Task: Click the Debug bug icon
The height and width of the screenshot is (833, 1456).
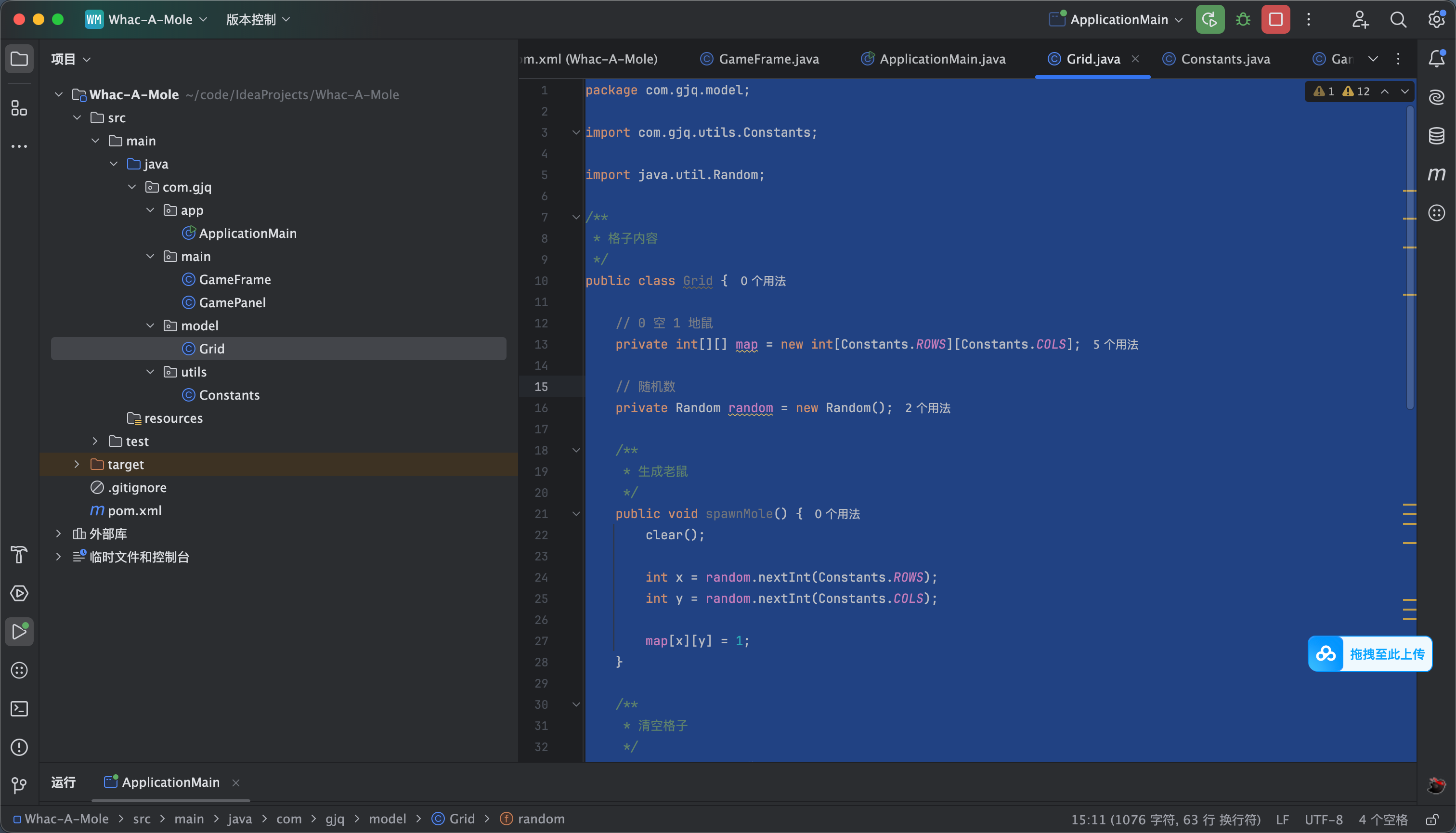Action: tap(1243, 19)
